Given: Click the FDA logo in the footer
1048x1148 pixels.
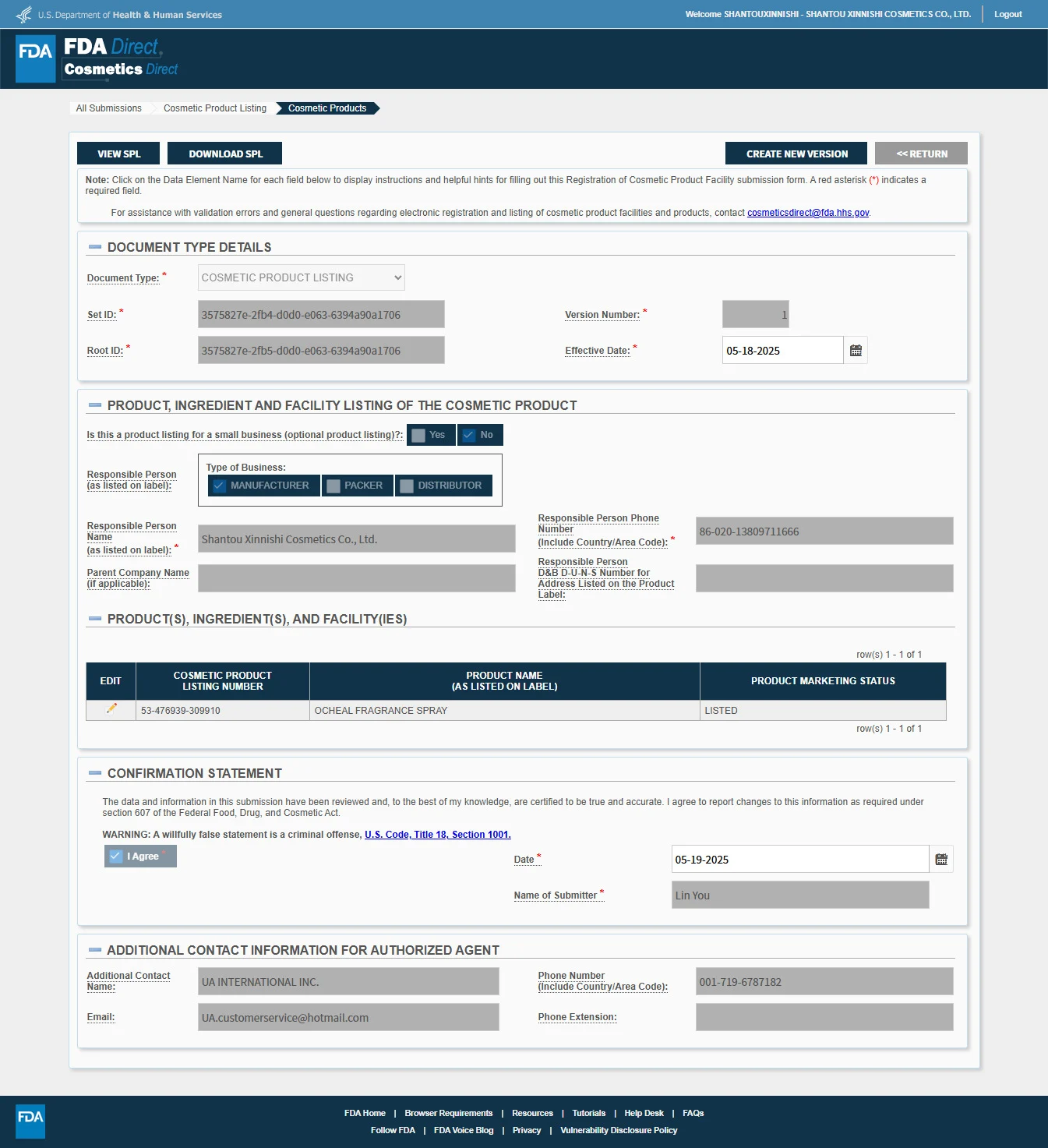Looking at the screenshot, I should [30, 1121].
